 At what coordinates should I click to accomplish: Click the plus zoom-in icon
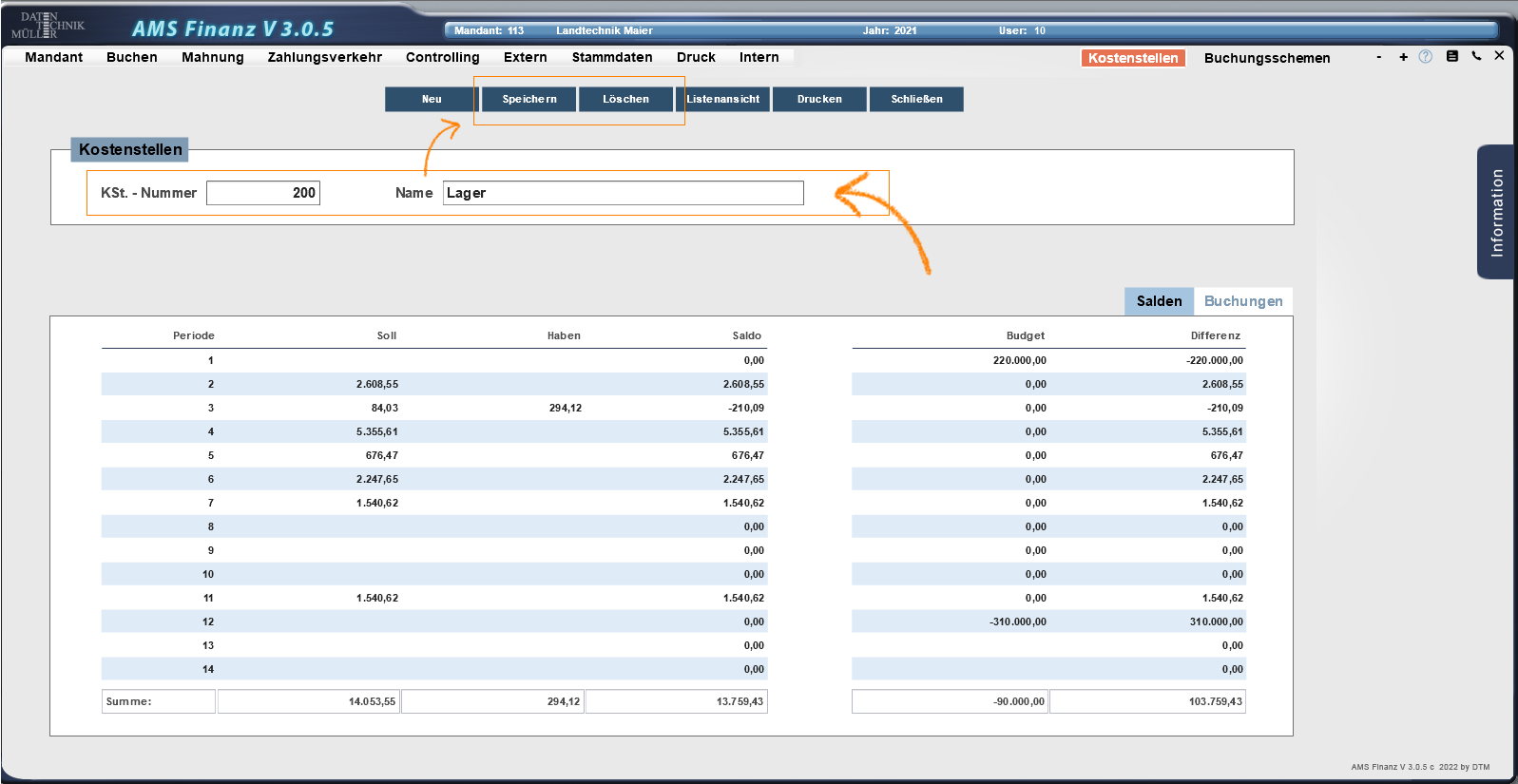(1403, 57)
